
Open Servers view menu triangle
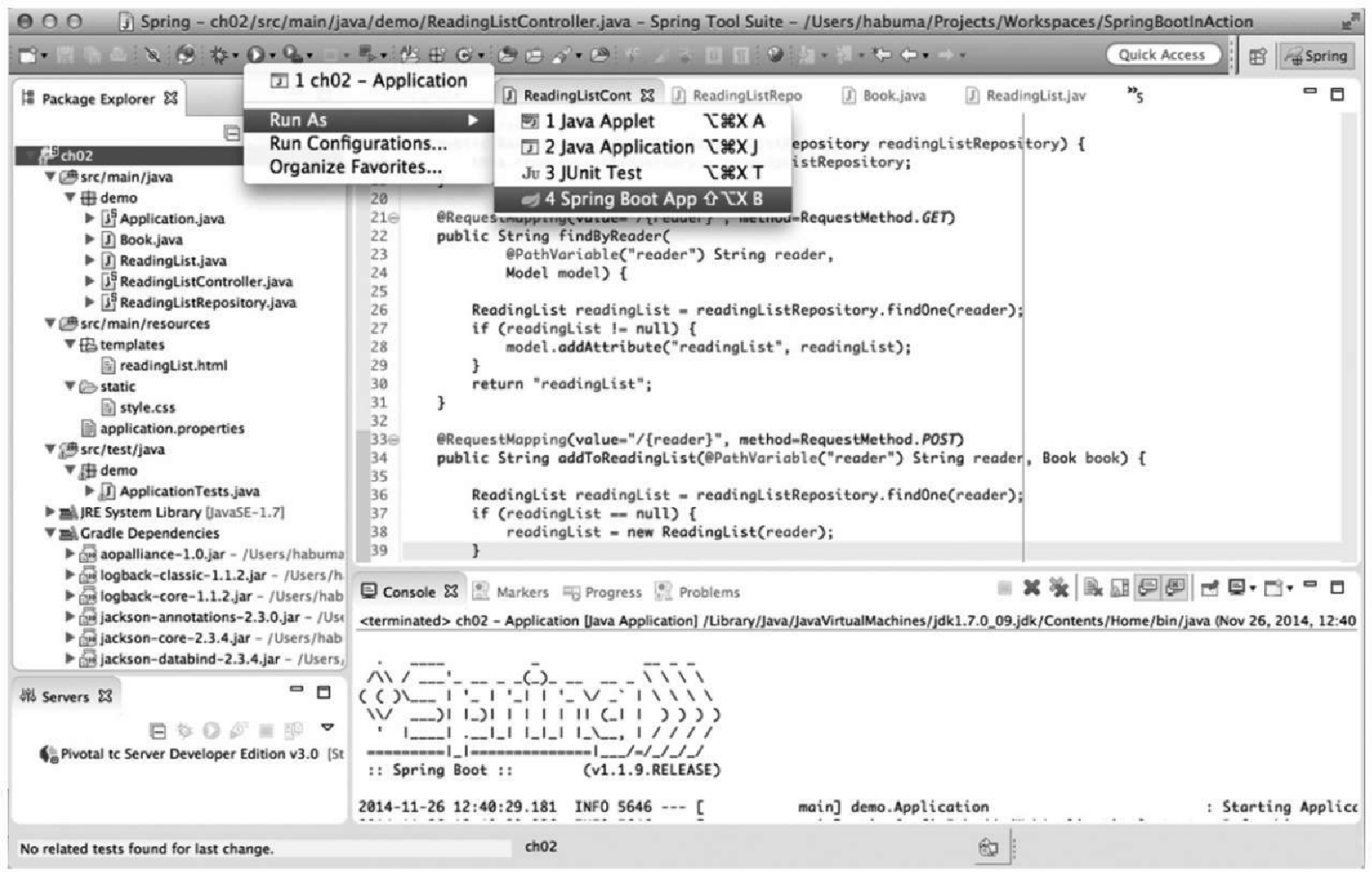point(328,727)
